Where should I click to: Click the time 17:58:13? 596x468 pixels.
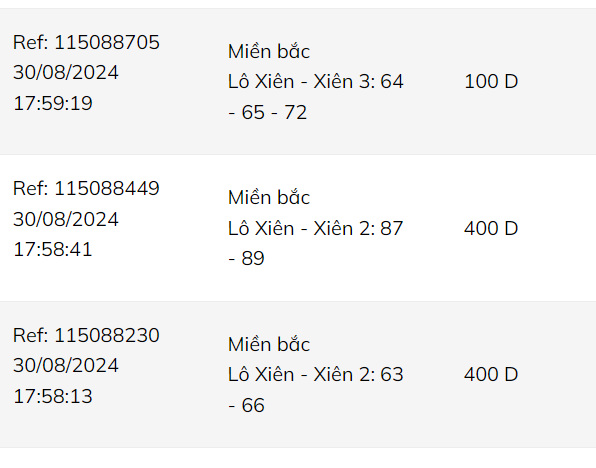[53, 397]
